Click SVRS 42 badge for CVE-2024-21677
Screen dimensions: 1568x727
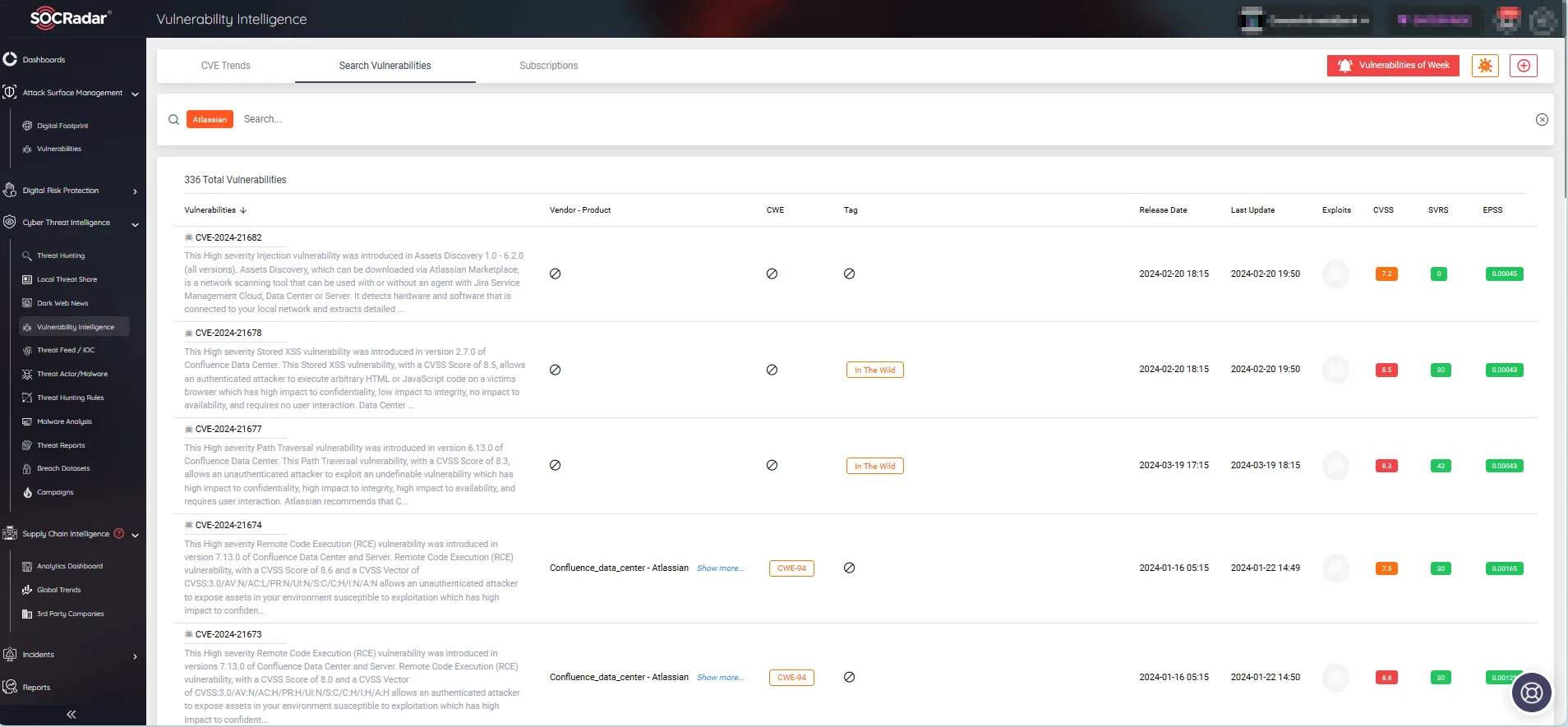coord(1441,466)
